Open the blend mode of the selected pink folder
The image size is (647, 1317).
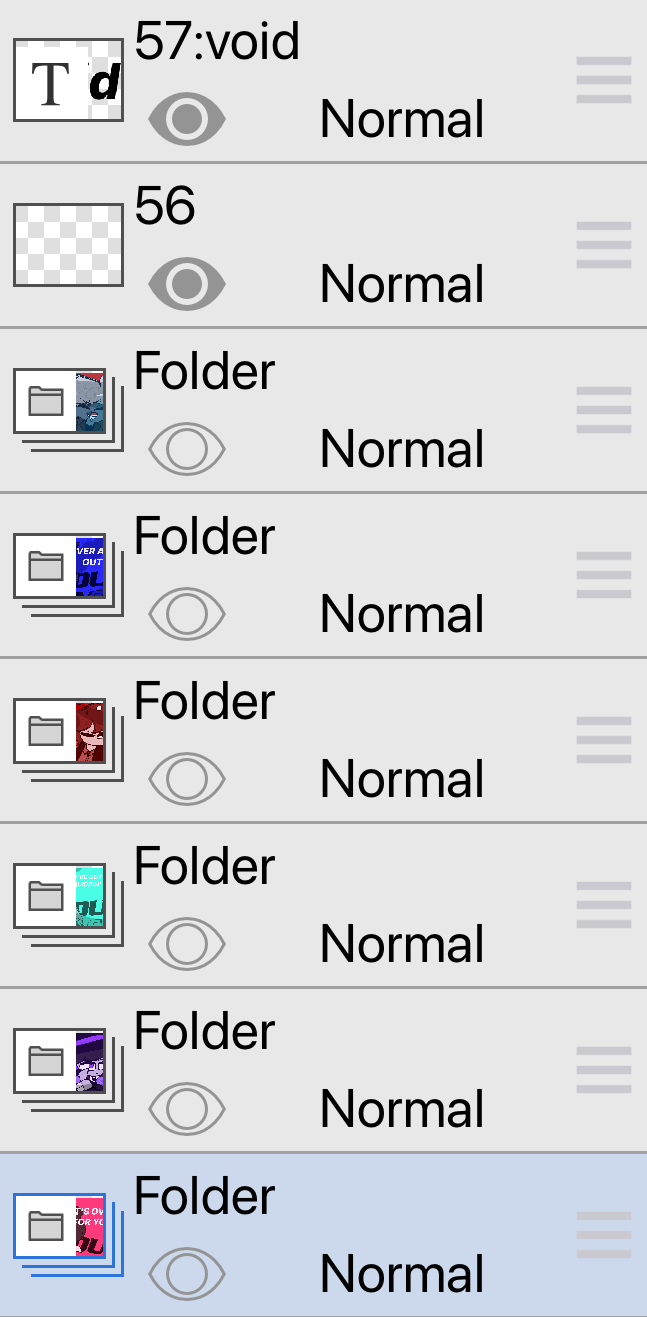(x=402, y=1275)
